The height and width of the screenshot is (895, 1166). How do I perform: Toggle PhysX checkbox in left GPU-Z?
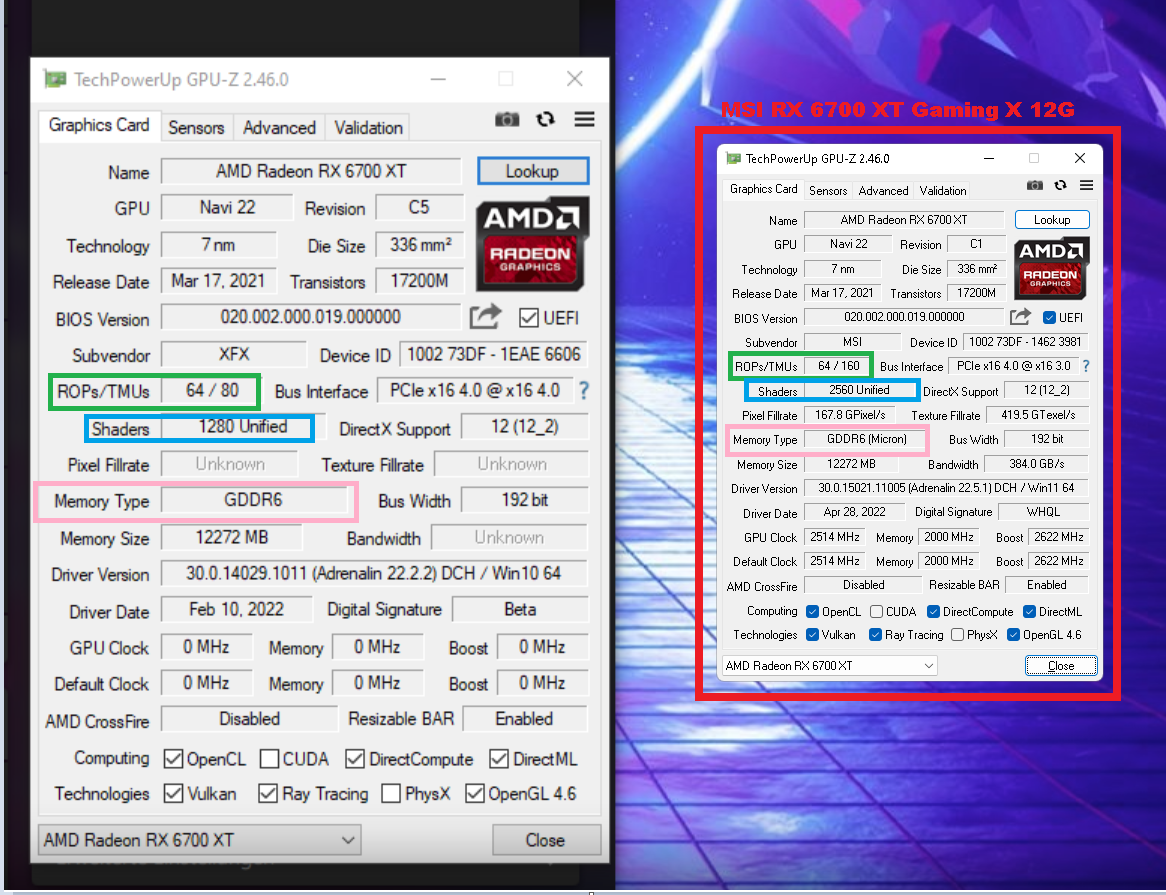click(x=390, y=793)
